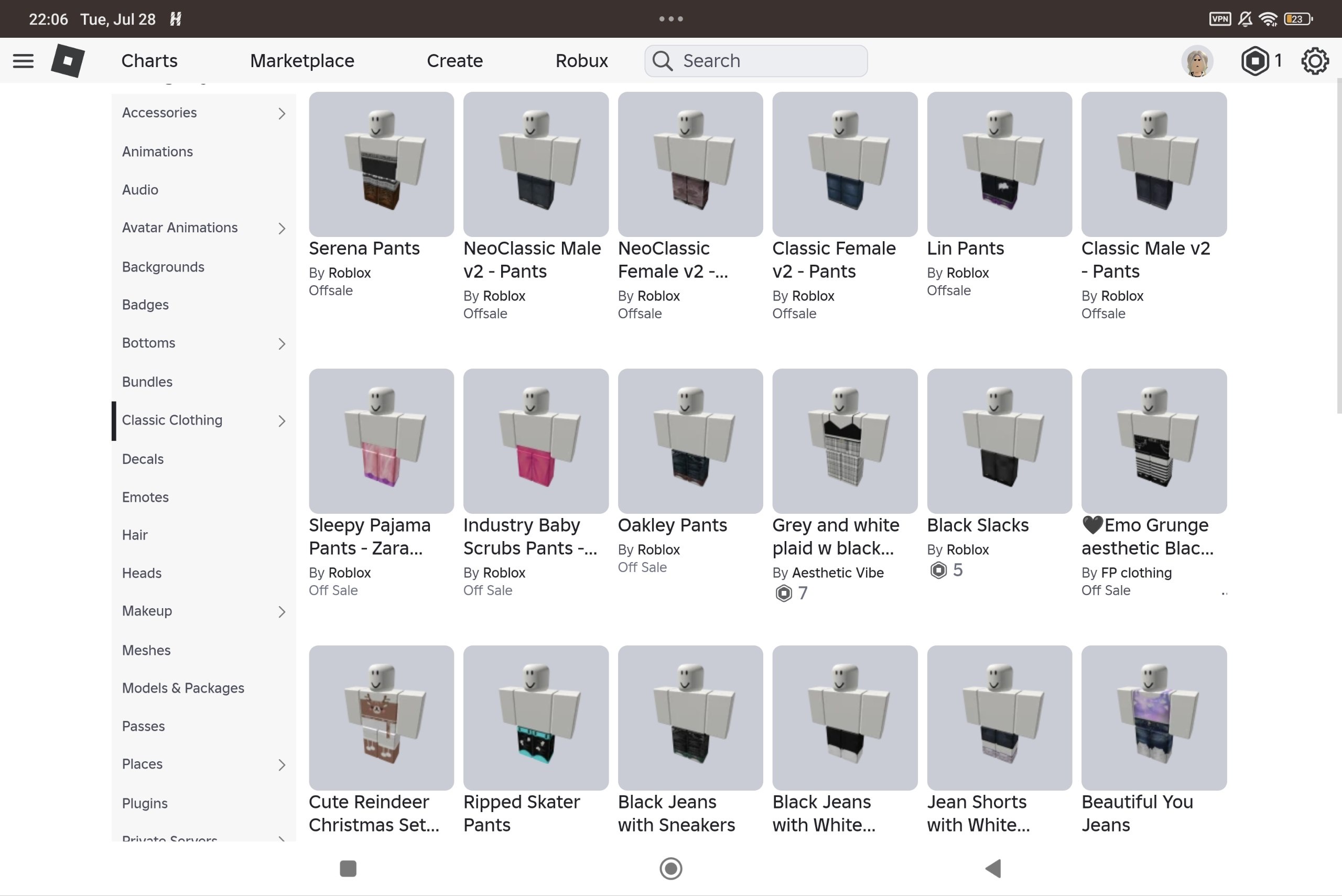
Task: Open the Cute Reindeer Christmas Set thumbnail
Action: (381, 718)
